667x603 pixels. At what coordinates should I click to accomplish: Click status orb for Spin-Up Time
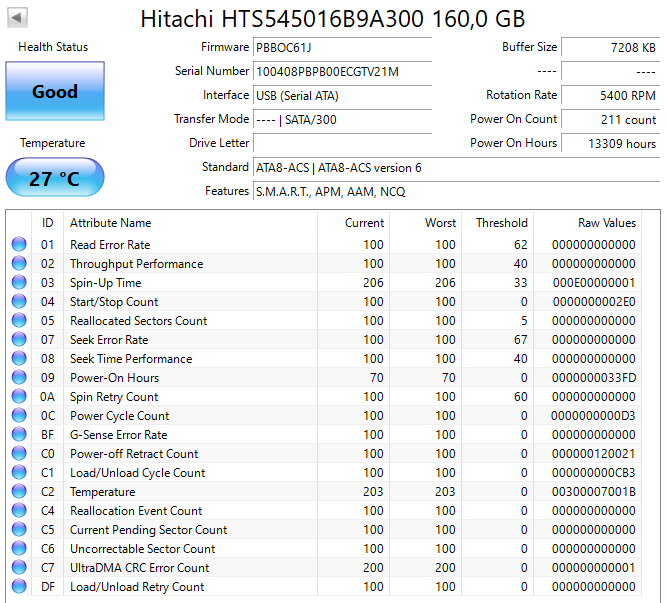(19, 282)
